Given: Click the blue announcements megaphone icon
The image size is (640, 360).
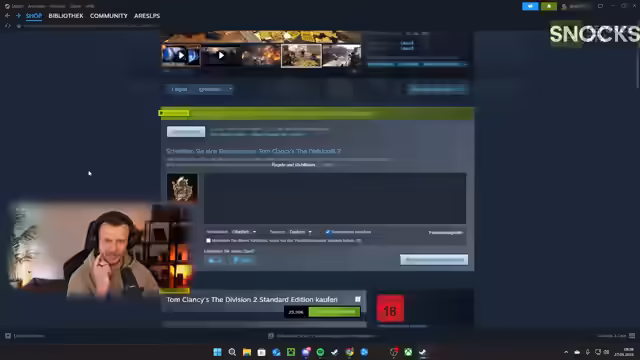Looking at the screenshot, I should (x=530, y=6).
